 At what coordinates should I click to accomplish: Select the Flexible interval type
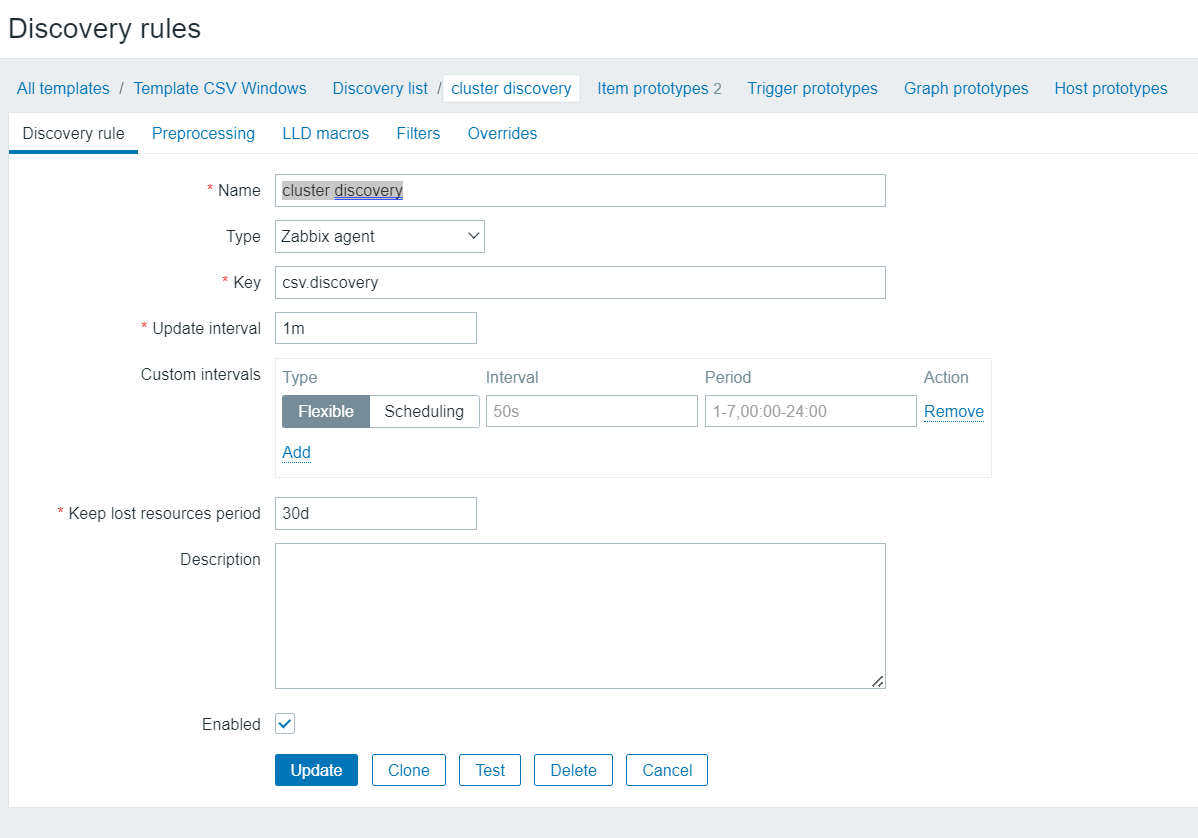point(326,411)
